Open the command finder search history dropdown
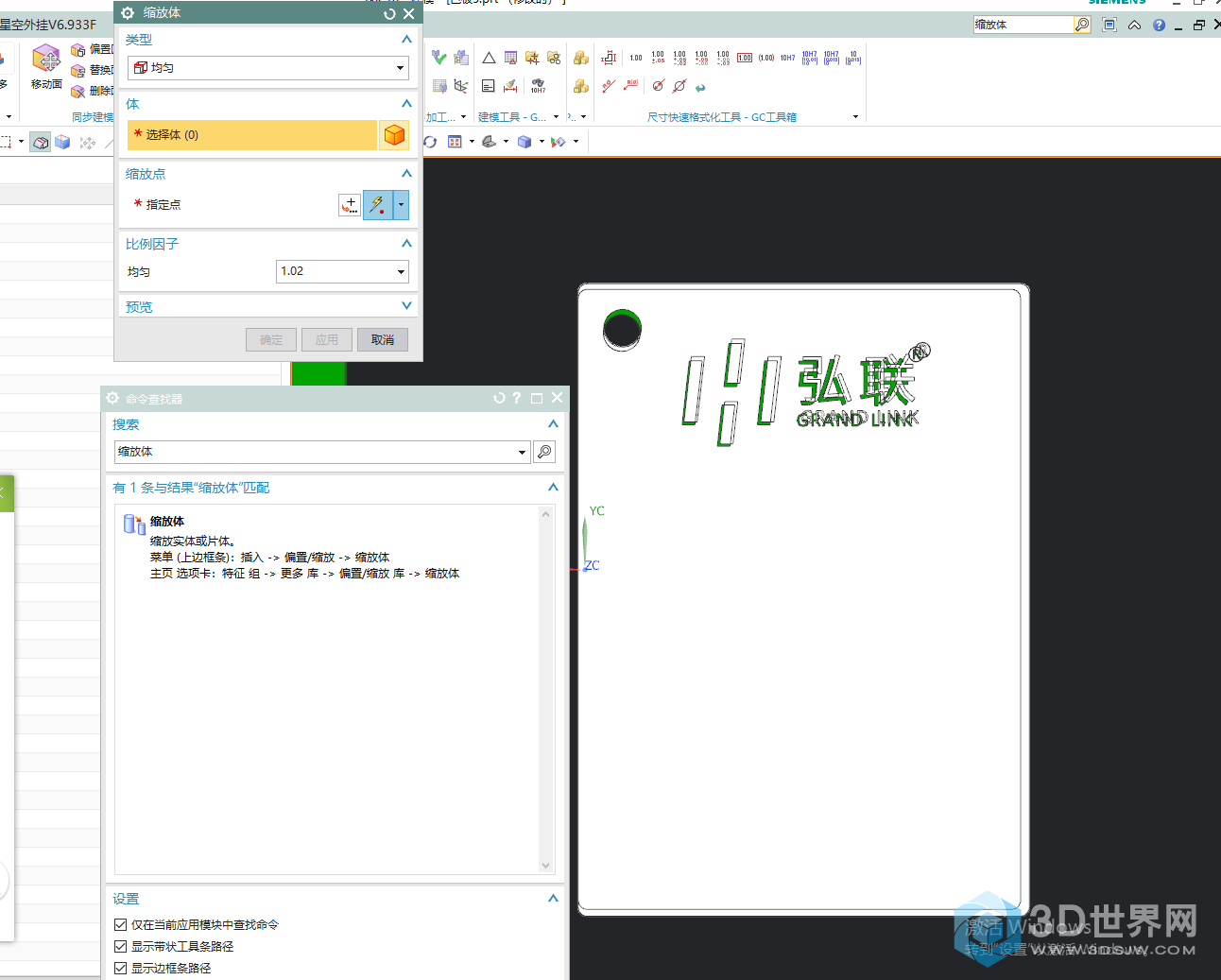This screenshot has height=980, width=1221. click(x=522, y=453)
